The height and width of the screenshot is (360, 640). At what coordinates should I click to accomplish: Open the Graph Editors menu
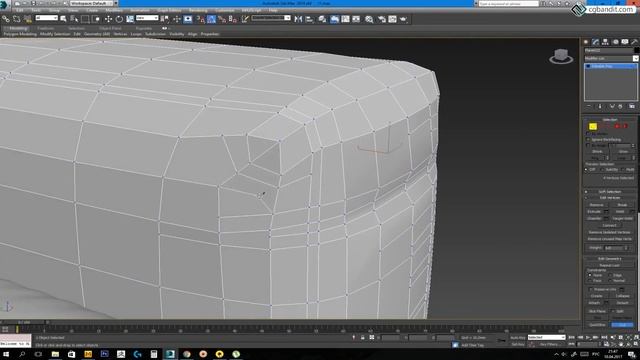[169, 10]
